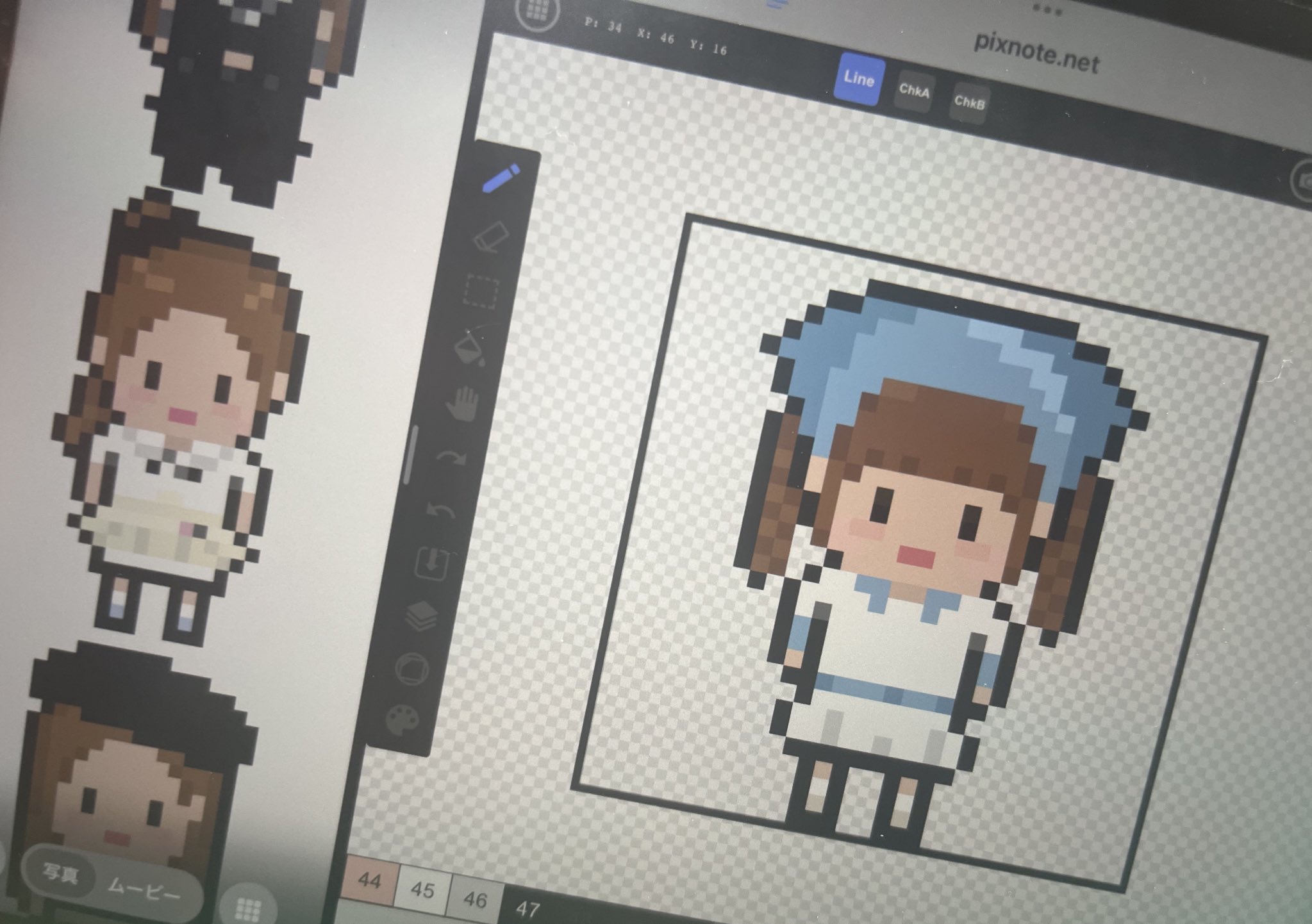Image resolution: width=1312 pixels, height=924 pixels.
Task: Open the layers stack panel
Action: click(x=422, y=616)
